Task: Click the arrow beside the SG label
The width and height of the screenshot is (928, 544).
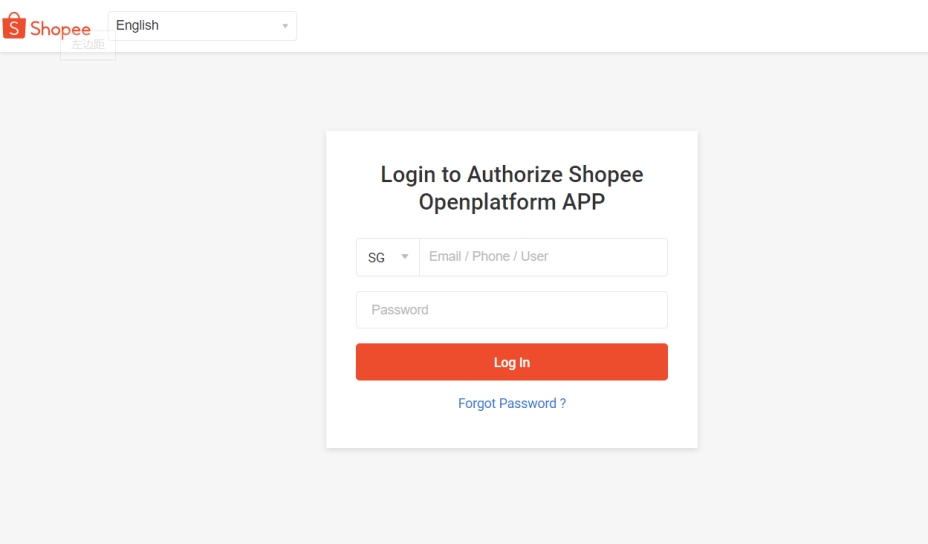Action: [404, 257]
